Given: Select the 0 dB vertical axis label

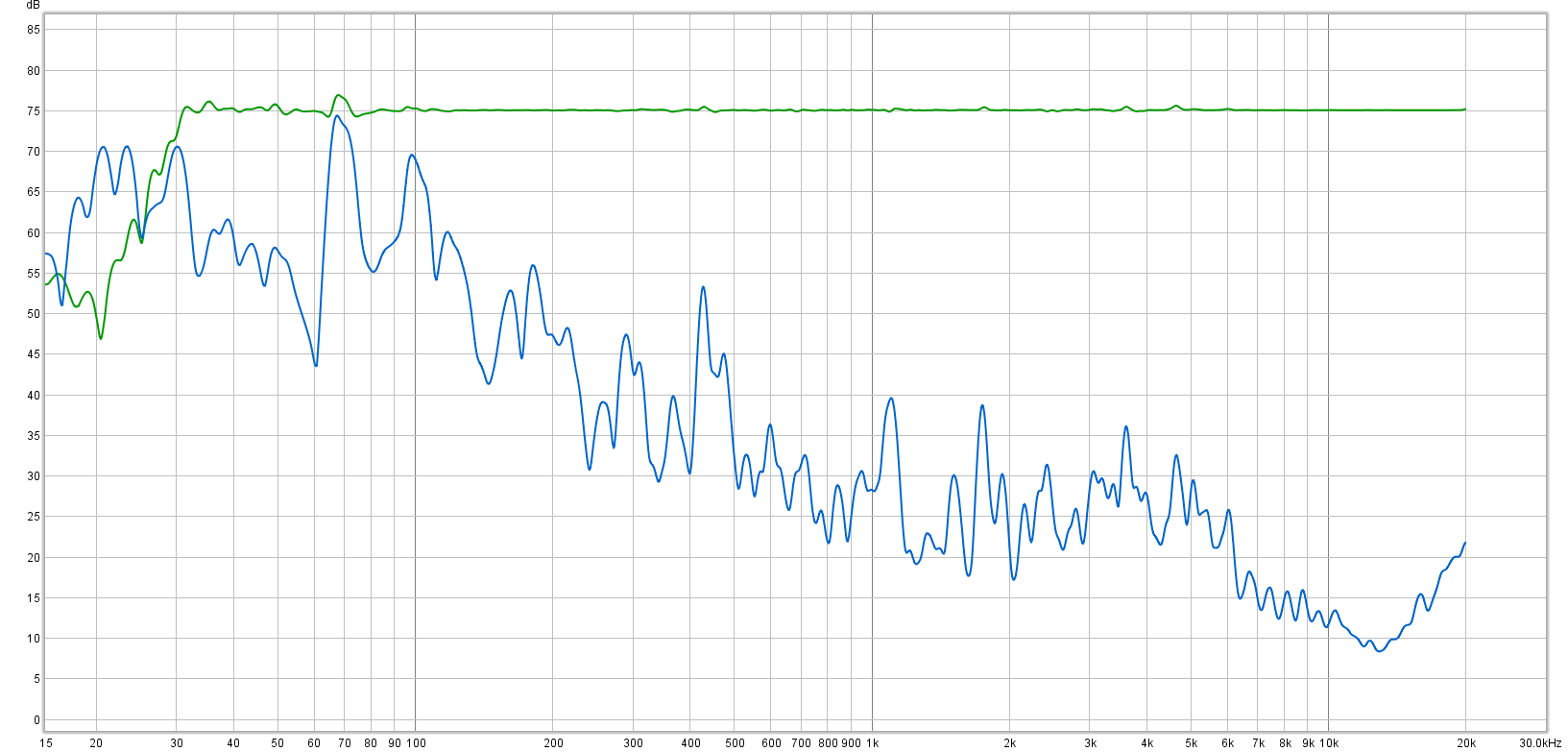Looking at the screenshot, I should pyautogui.click(x=37, y=720).
